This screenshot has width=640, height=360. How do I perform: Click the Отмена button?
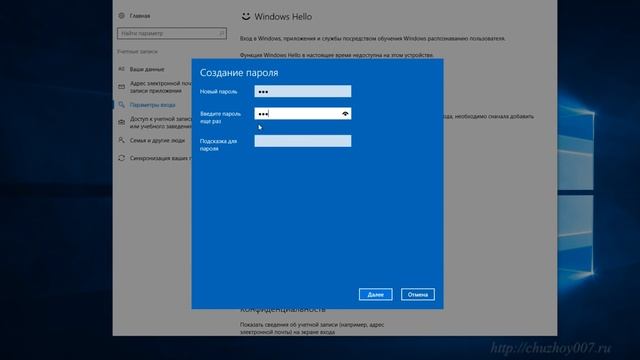(x=418, y=294)
